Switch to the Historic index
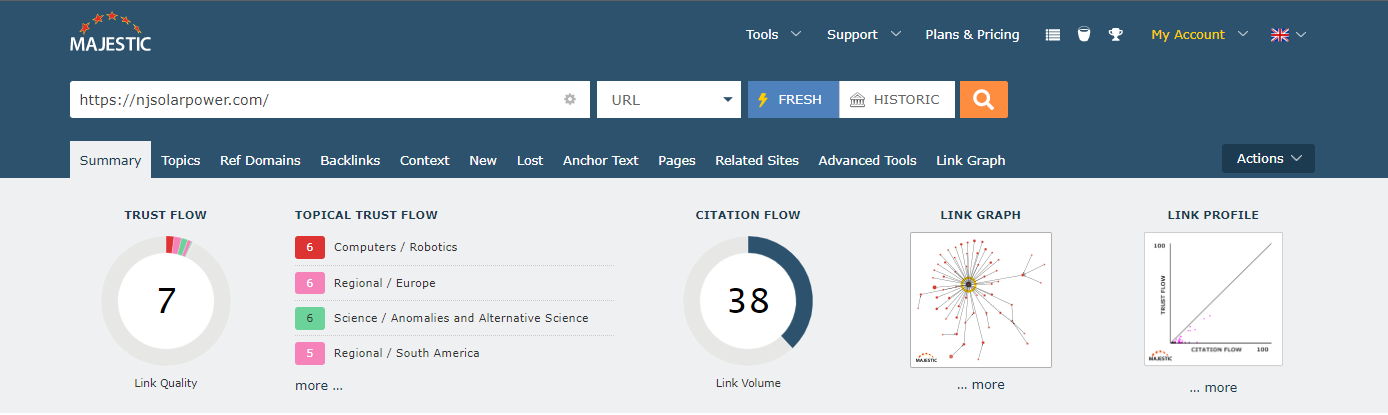 pos(896,99)
